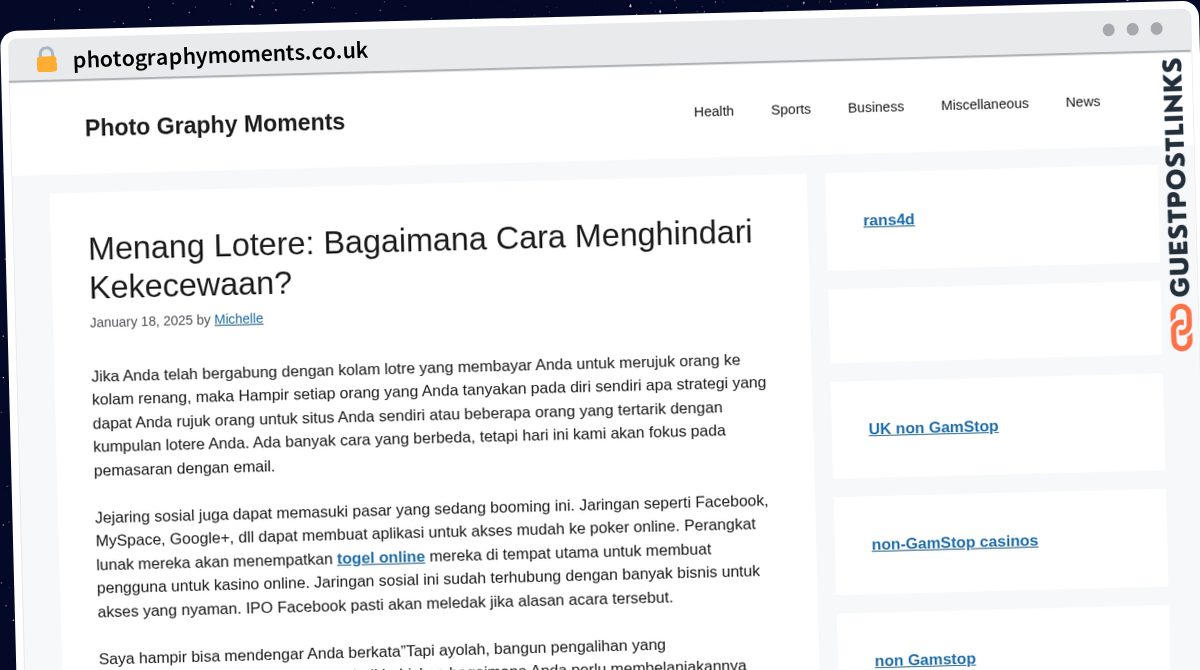Image resolution: width=1200 pixels, height=670 pixels.
Task: Open the Photo Graphy Moments site title
Action: (215, 125)
